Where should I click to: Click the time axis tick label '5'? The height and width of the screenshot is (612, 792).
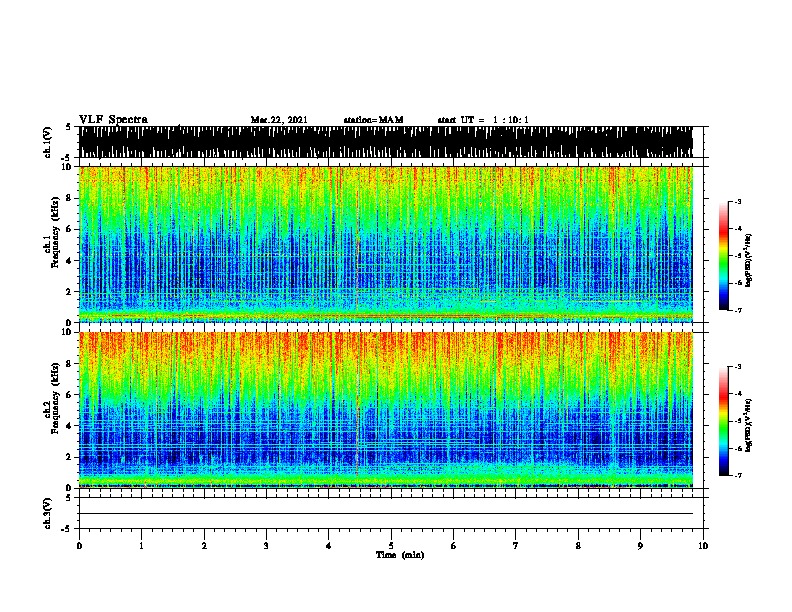tap(391, 546)
